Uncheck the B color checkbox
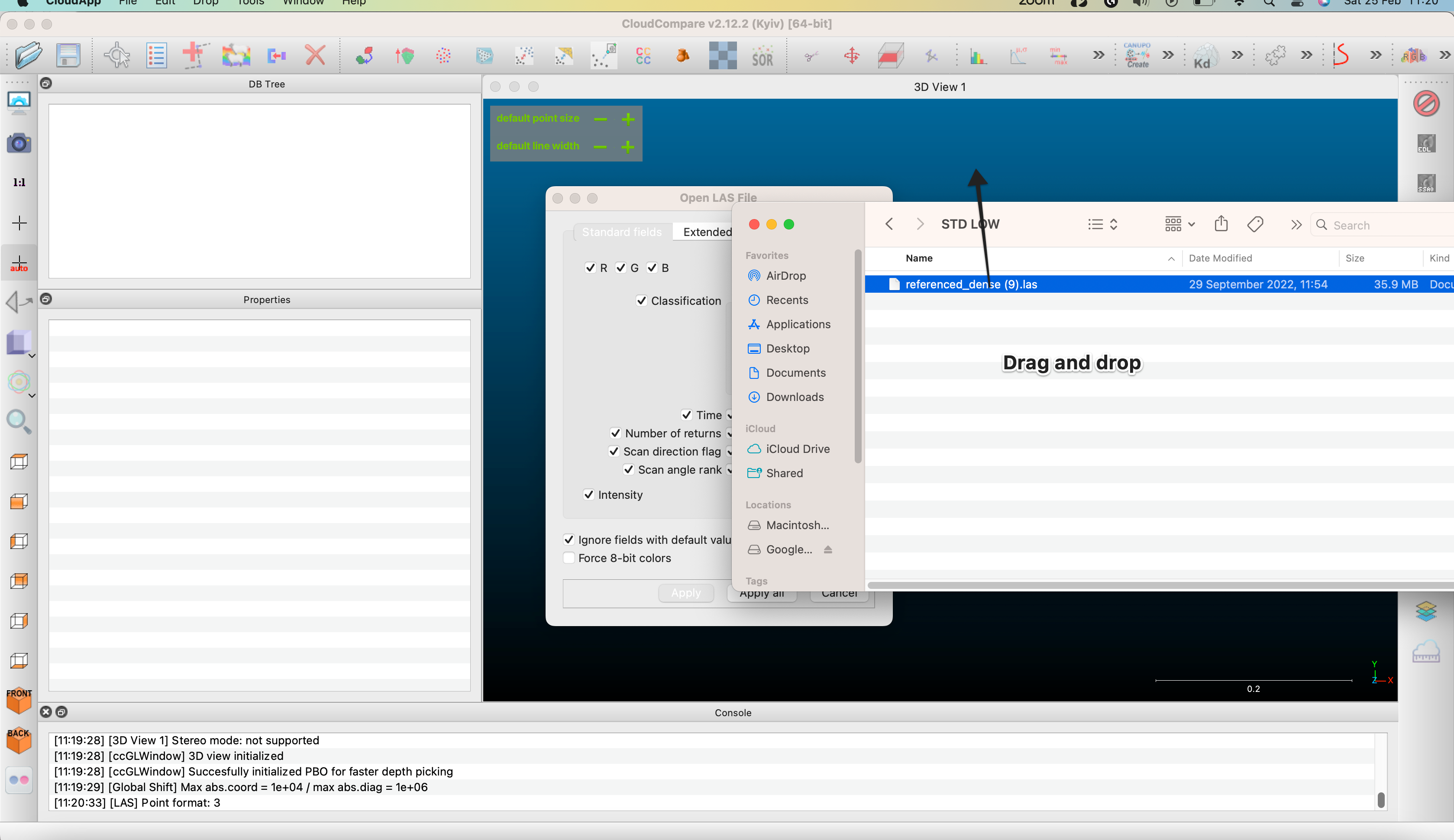1454x840 pixels. (x=652, y=268)
